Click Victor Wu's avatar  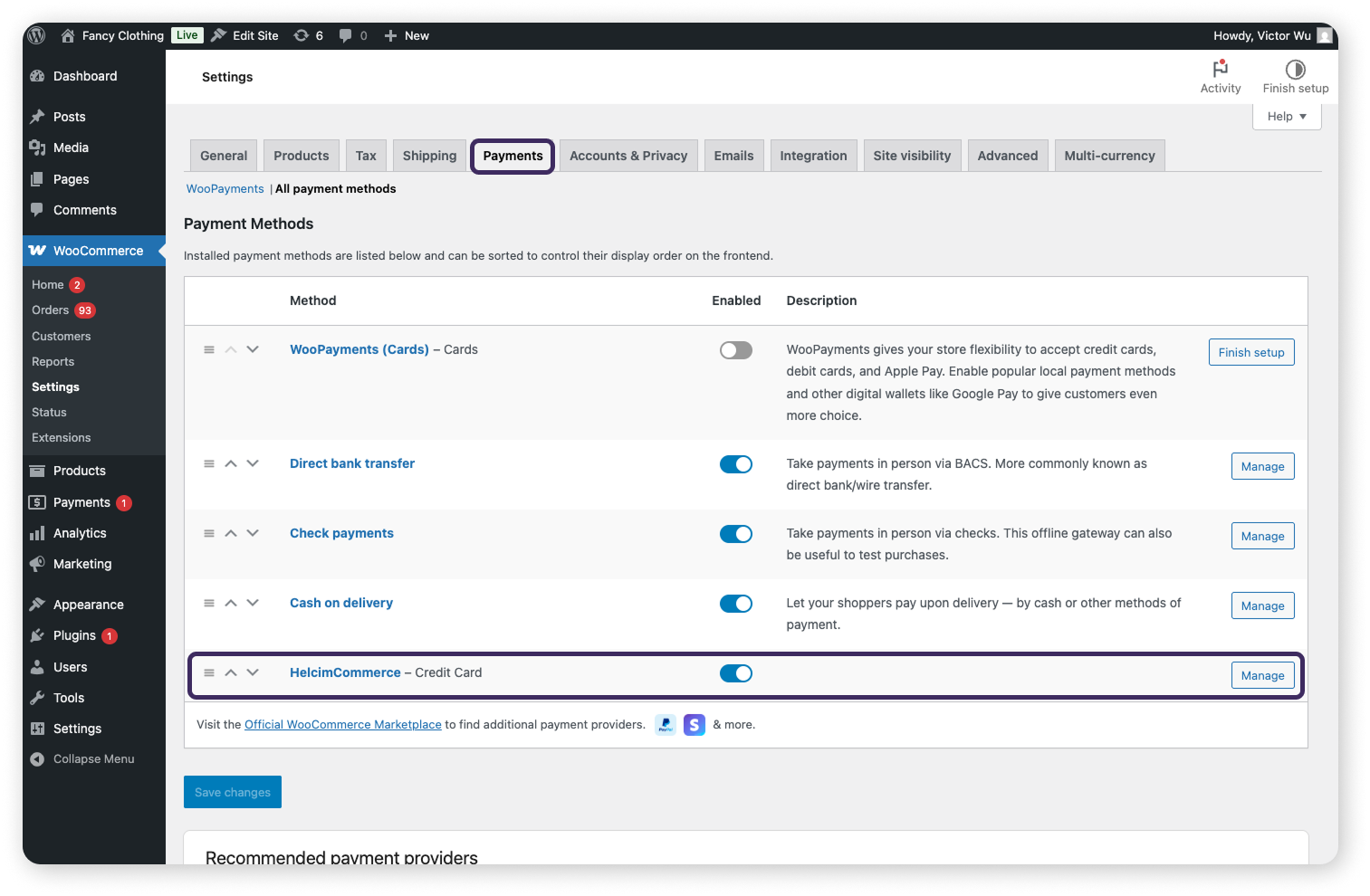click(1324, 35)
